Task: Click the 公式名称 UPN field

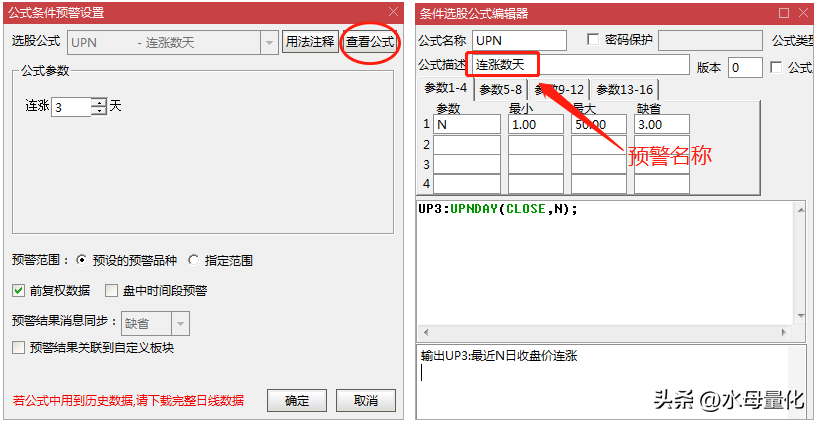Action: pos(519,40)
